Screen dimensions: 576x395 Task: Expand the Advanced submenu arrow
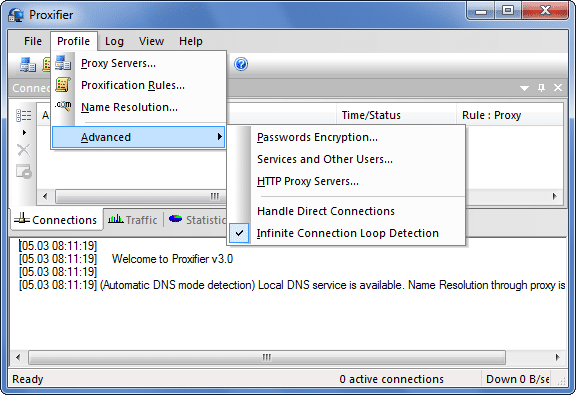(x=219, y=137)
